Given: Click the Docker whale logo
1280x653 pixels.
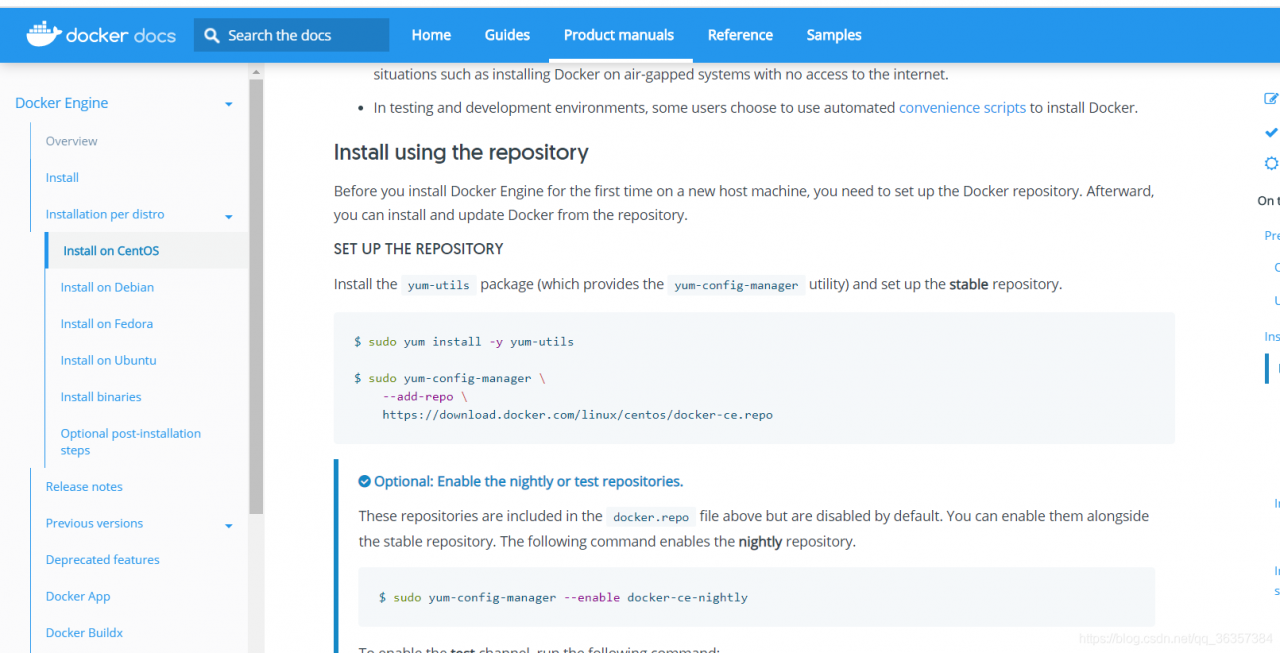Looking at the screenshot, I should point(43,35).
